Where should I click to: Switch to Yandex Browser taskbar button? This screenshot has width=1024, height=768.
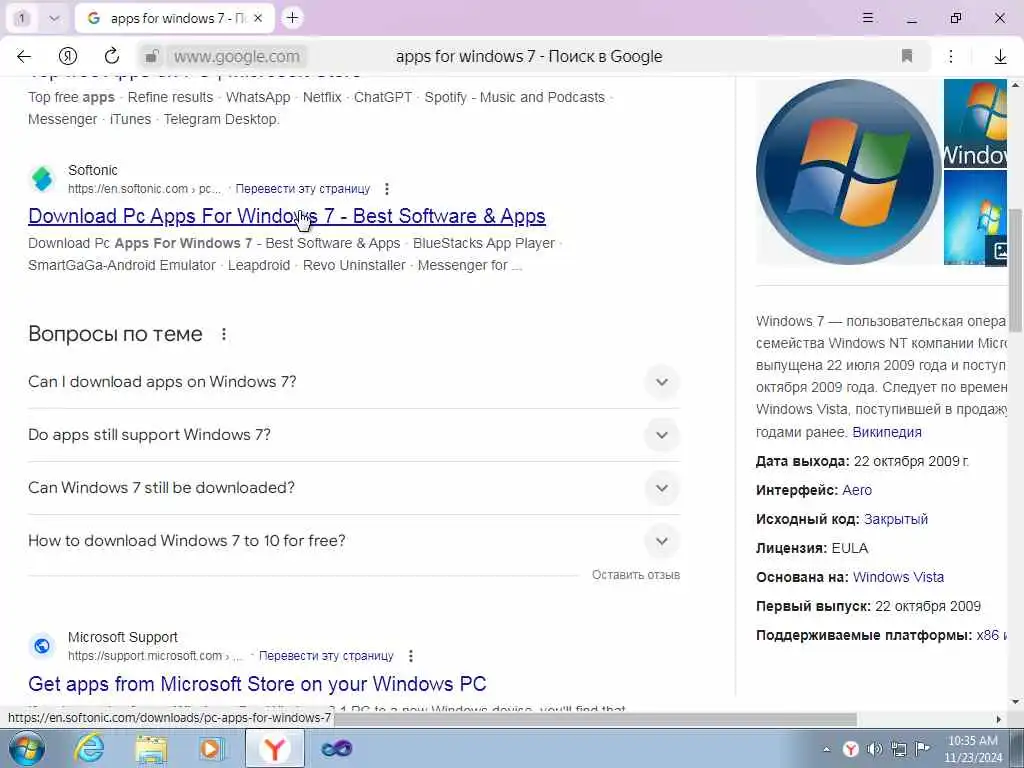pyautogui.click(x=275, y=748)
